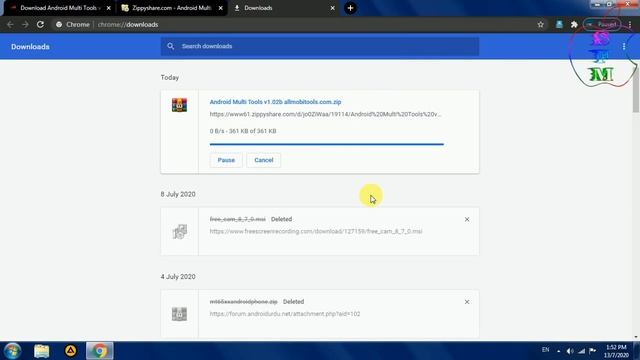
Task: Focus the Search downloads field
Action: click(x=320, y=47)
